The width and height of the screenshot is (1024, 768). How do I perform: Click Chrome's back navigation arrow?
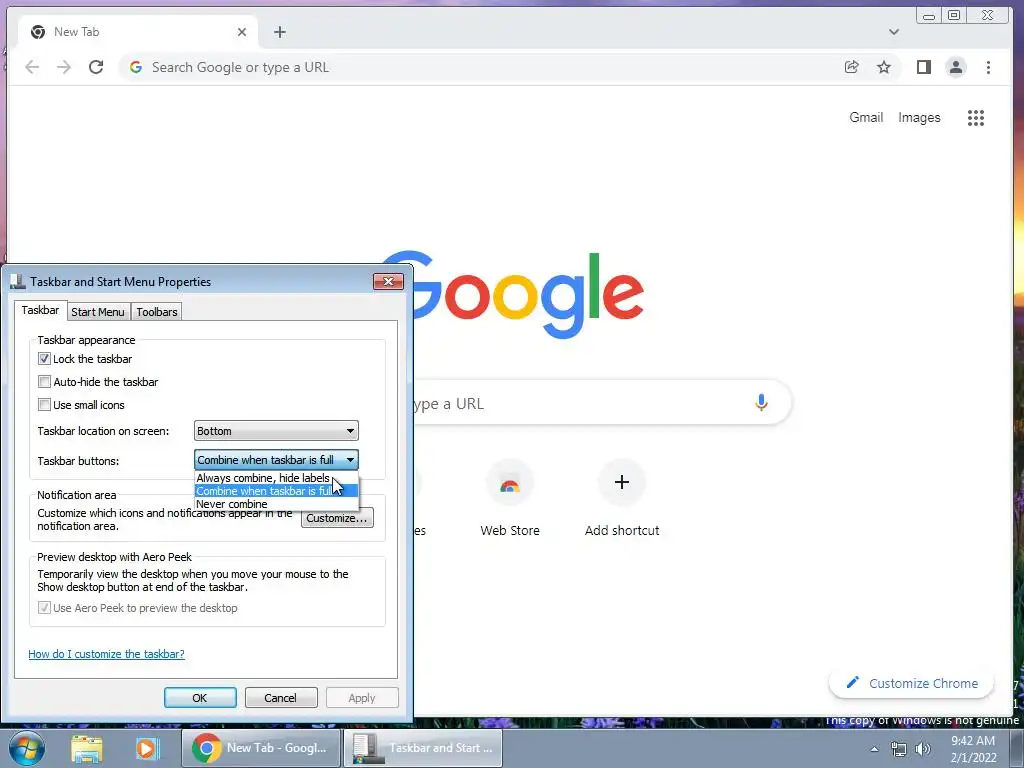click(32, 67)
